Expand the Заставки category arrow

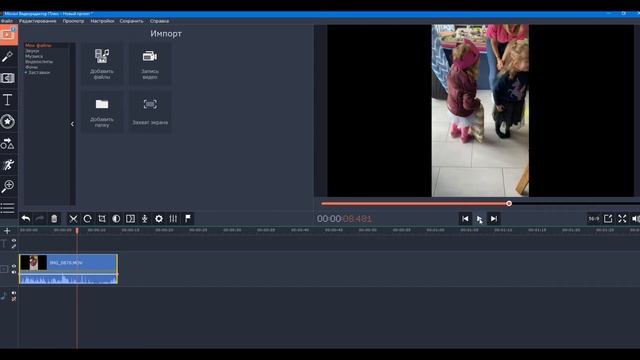pyautogui.click(x=26, y=73)
